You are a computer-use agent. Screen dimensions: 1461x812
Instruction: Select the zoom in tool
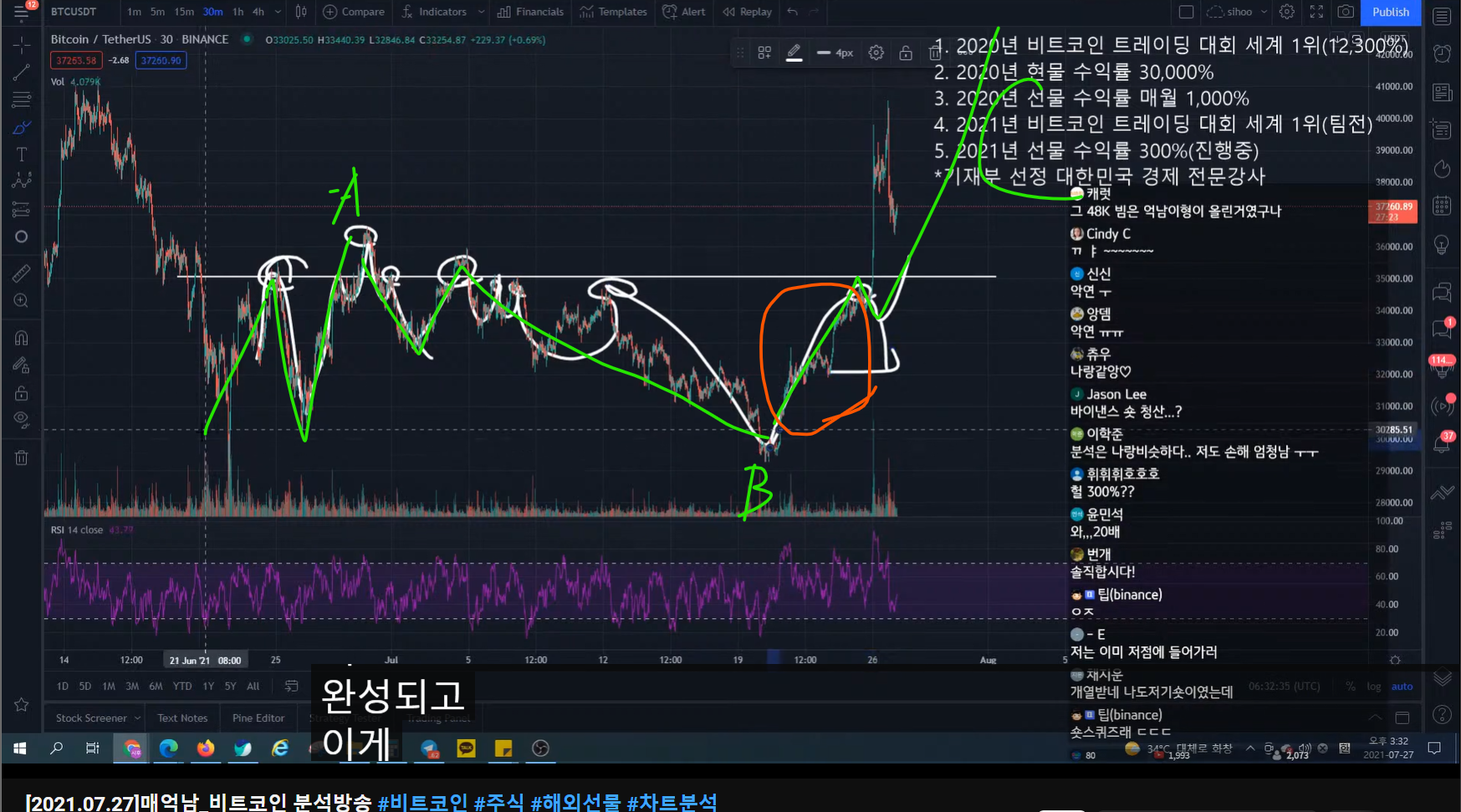(22, 301)
